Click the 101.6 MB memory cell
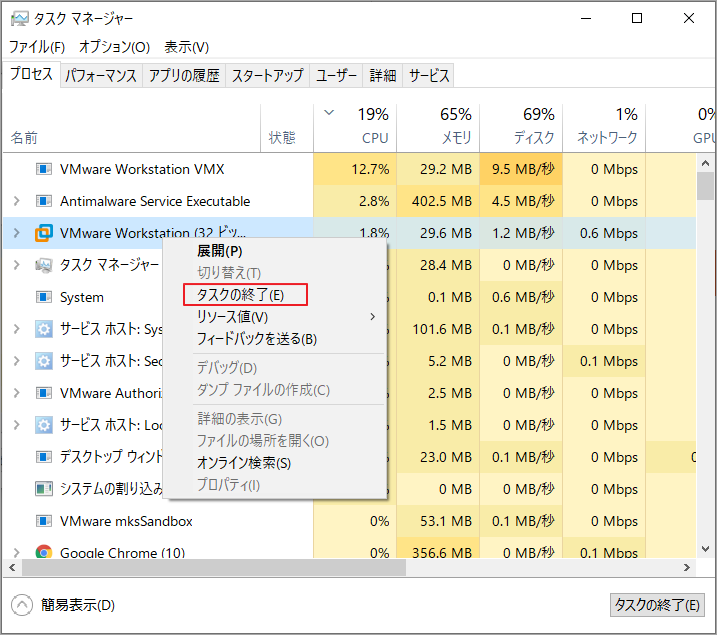717x635 pixels. point(438,329)
